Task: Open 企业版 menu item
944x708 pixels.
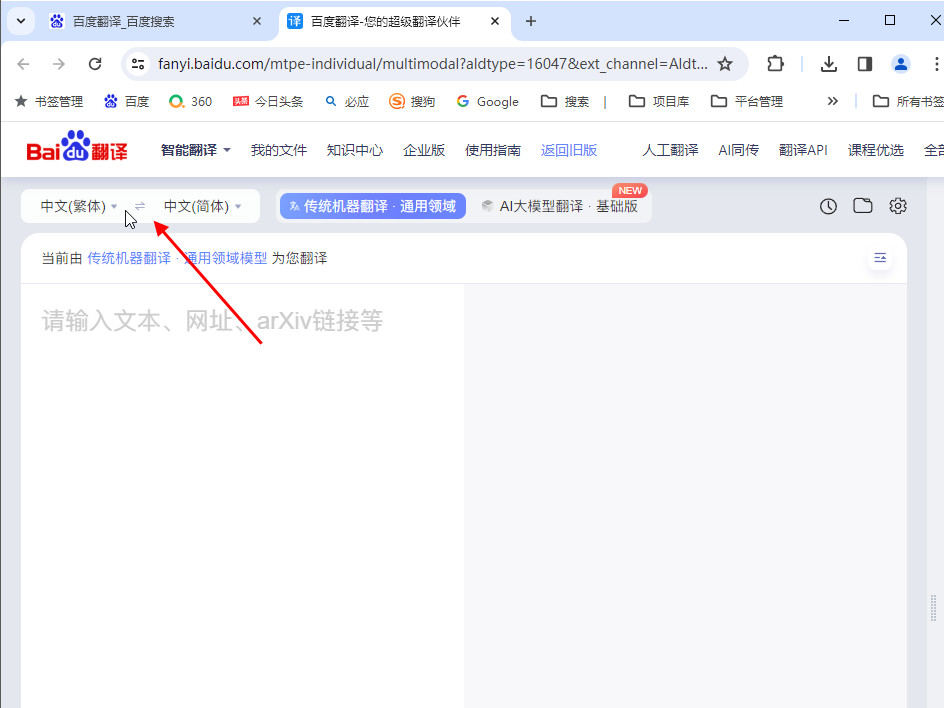Action: (x=424, y=150)
